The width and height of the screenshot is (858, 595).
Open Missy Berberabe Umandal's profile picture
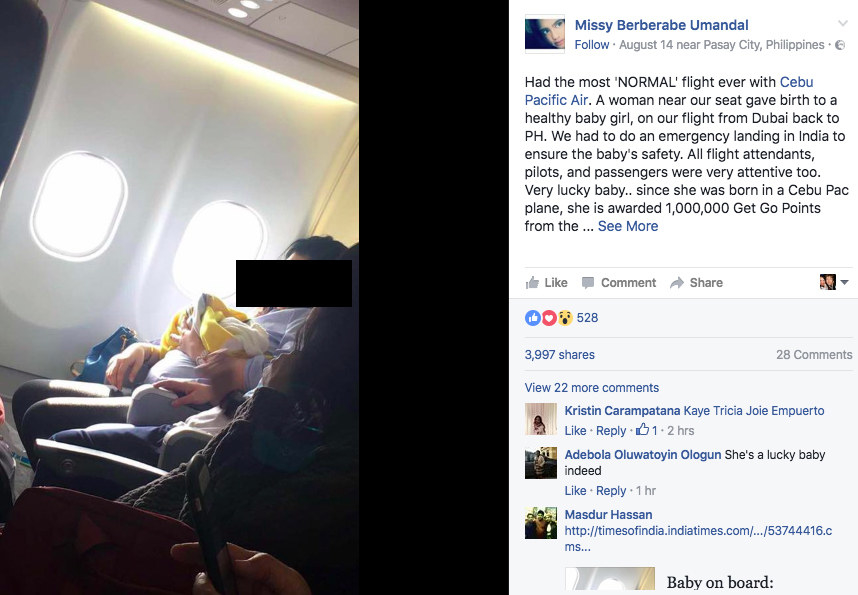point(544,33)
